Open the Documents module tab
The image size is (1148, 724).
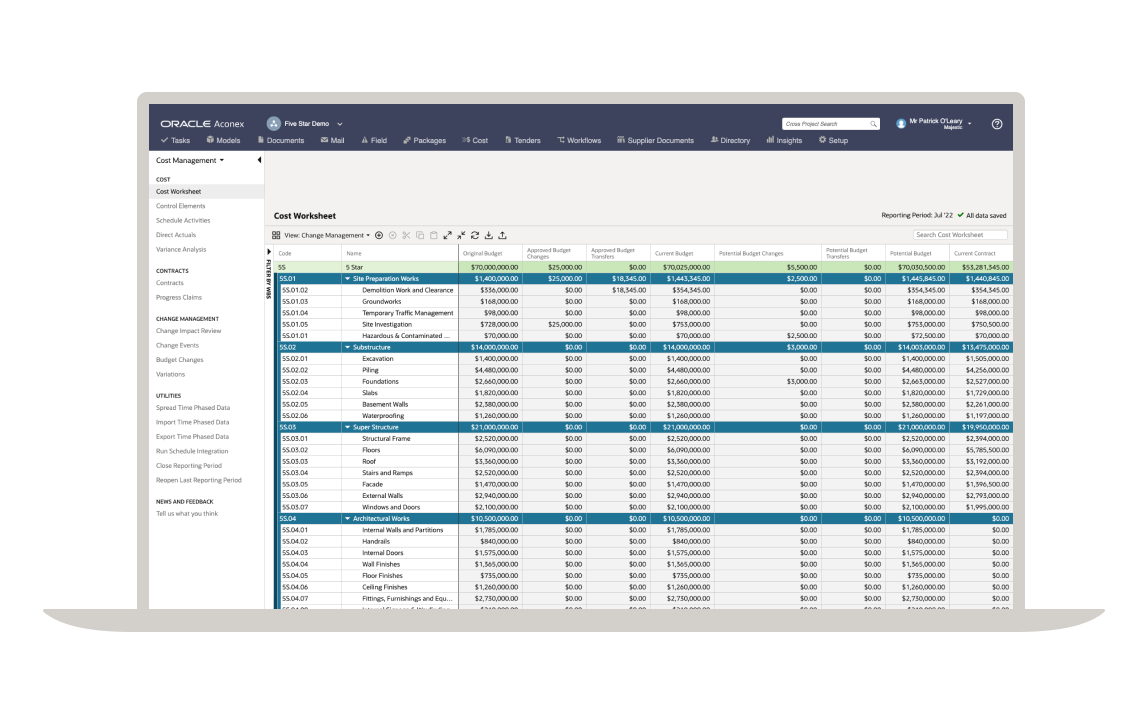(x=281, y=140)
